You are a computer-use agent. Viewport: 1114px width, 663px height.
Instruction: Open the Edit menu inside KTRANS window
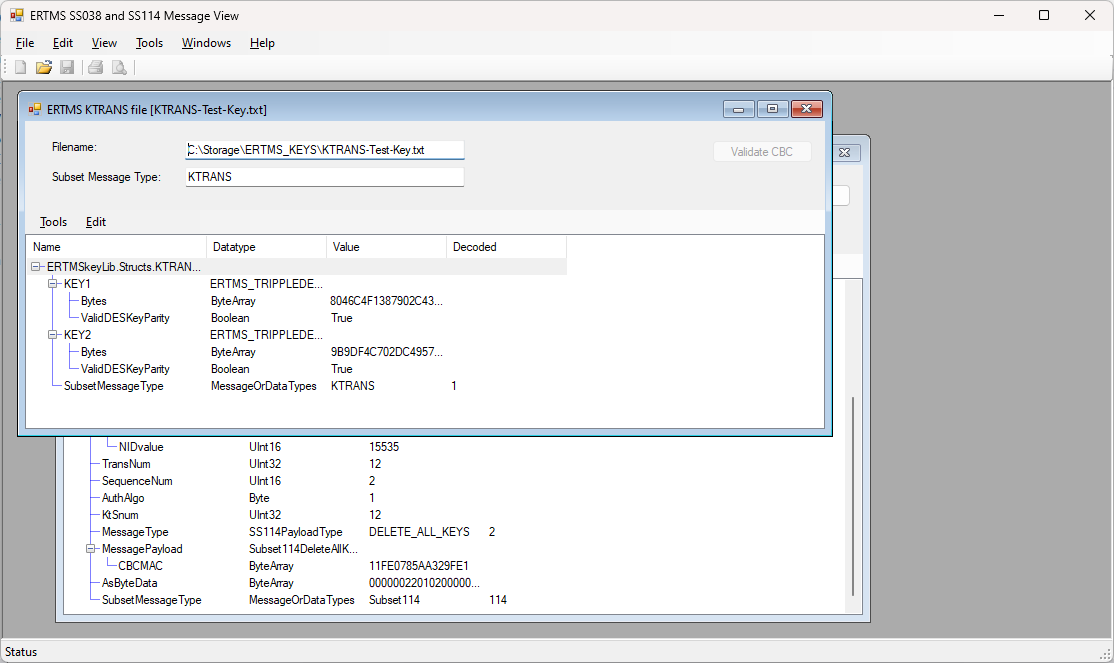click(96, 222)
